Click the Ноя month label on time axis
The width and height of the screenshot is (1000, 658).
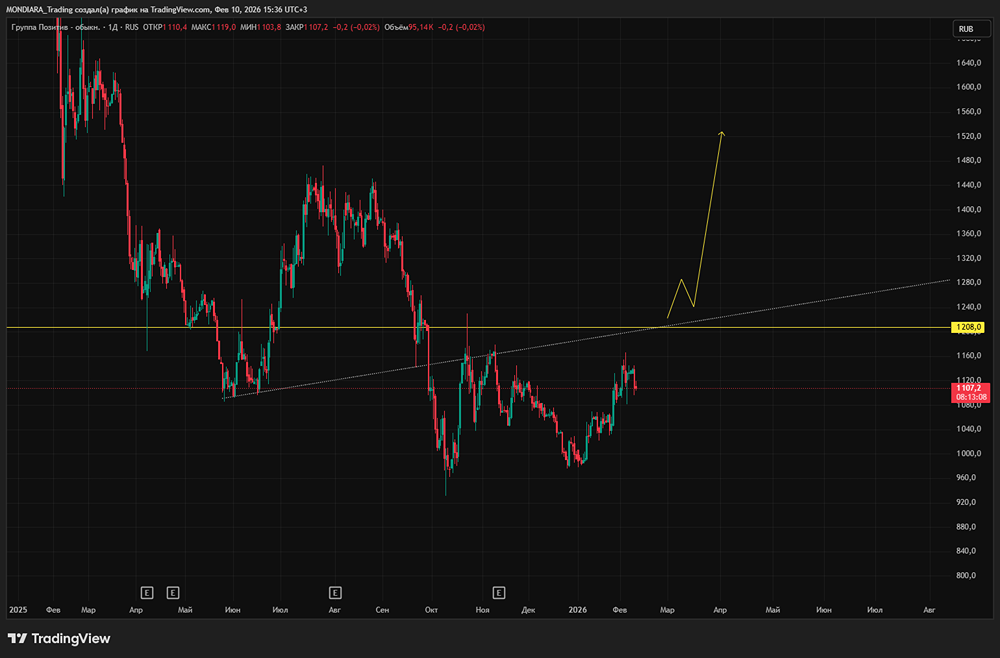(x=482, y=610)
